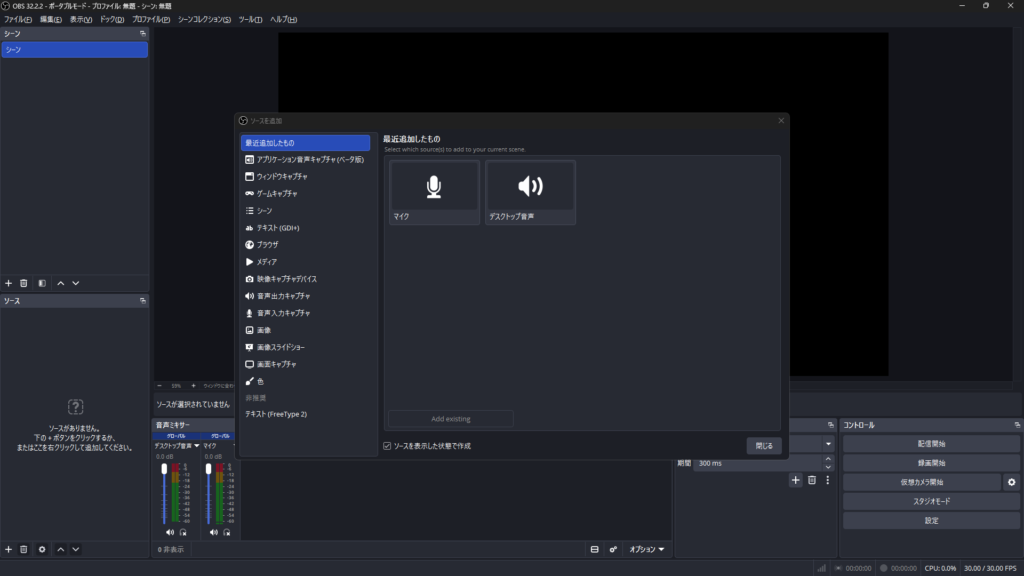
Task: Open ファイル menu
Action: (x=18, y=20)
